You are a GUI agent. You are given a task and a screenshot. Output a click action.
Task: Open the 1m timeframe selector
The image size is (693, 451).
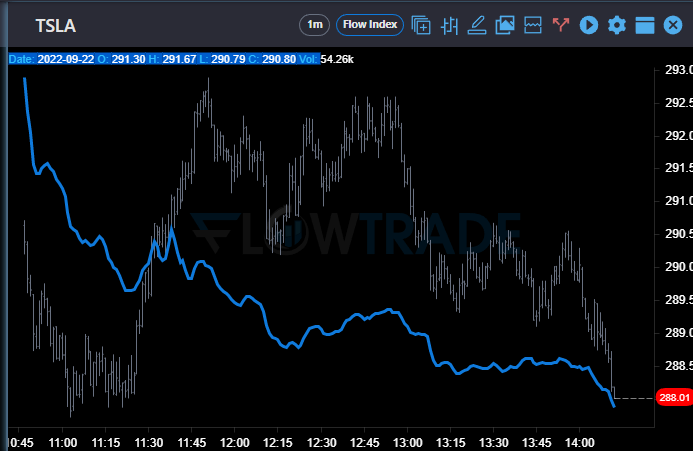coord(314,25)
